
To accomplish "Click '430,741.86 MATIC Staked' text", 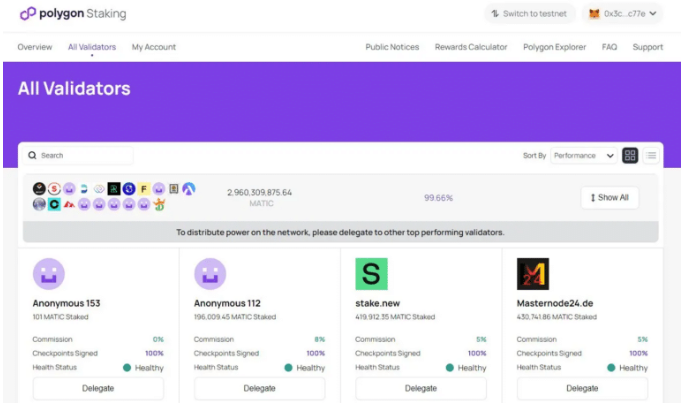I will tap(557, 317).
